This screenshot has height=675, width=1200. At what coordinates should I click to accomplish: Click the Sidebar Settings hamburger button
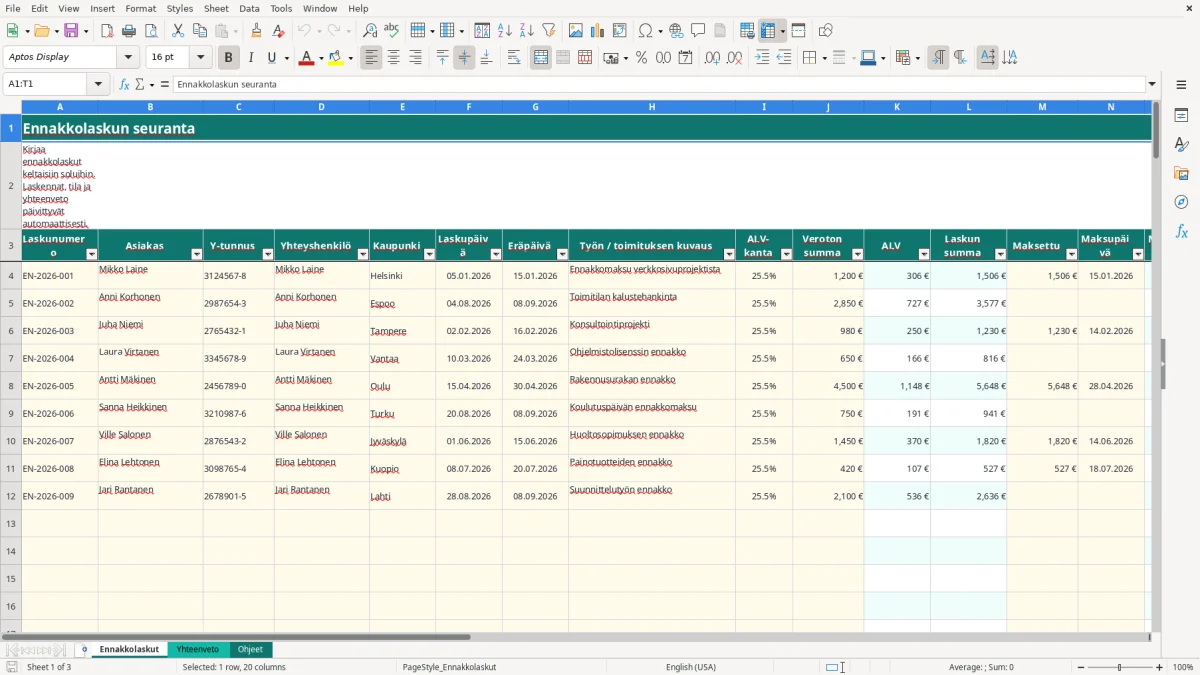click(1181, 85)
